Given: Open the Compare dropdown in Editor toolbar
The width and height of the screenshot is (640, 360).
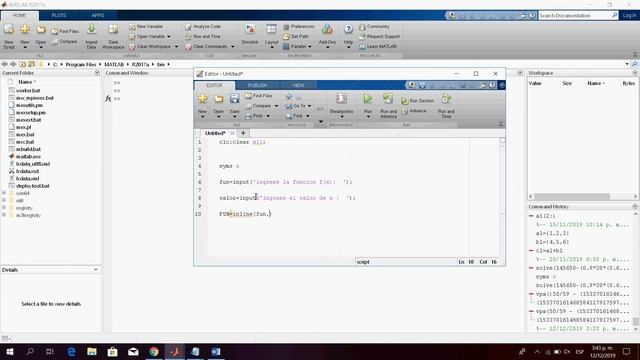Looking at the screenshot, I should click(276, 106).
